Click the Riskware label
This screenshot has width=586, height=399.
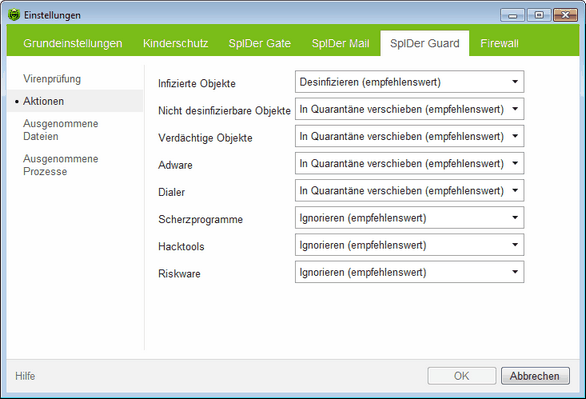pos(179,273)
